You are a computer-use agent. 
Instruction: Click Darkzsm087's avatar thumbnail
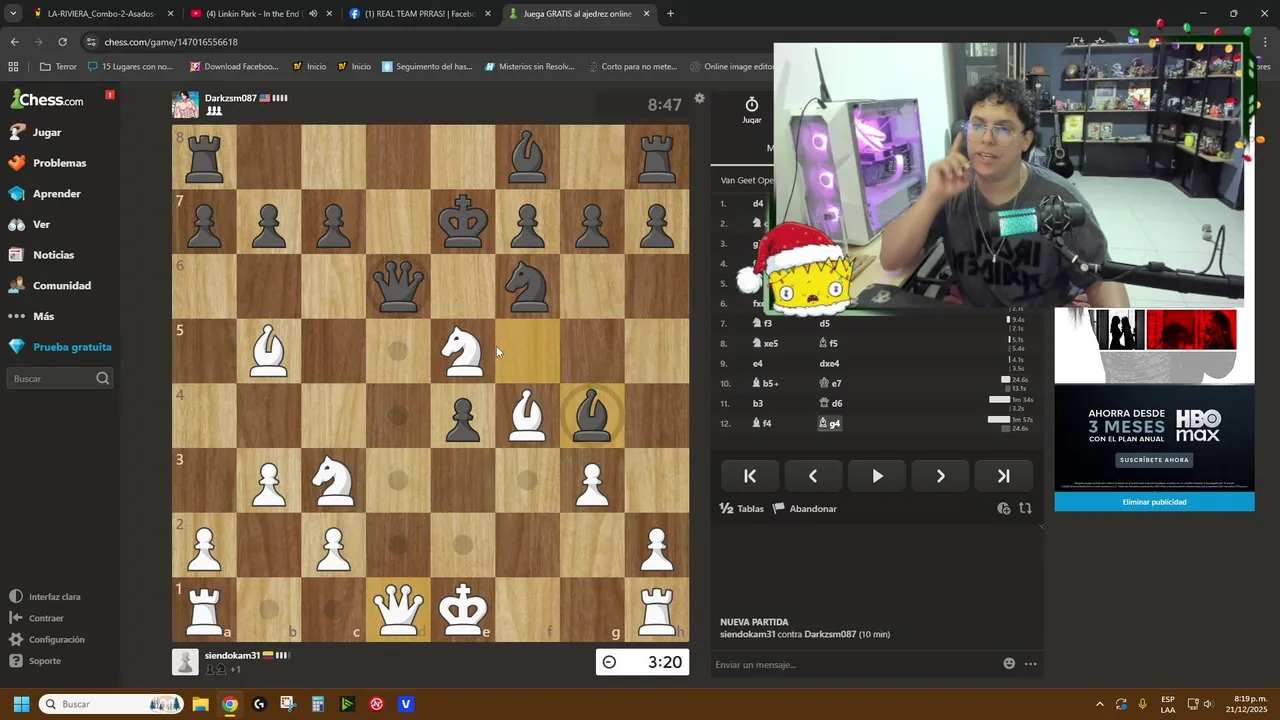tap(185, 105)
